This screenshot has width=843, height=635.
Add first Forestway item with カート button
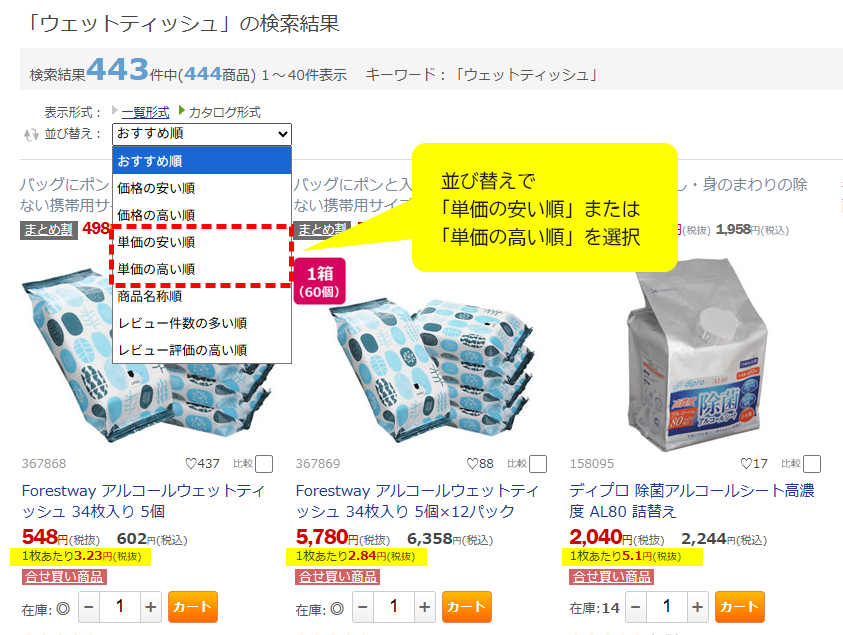click(x=192, y=607)
